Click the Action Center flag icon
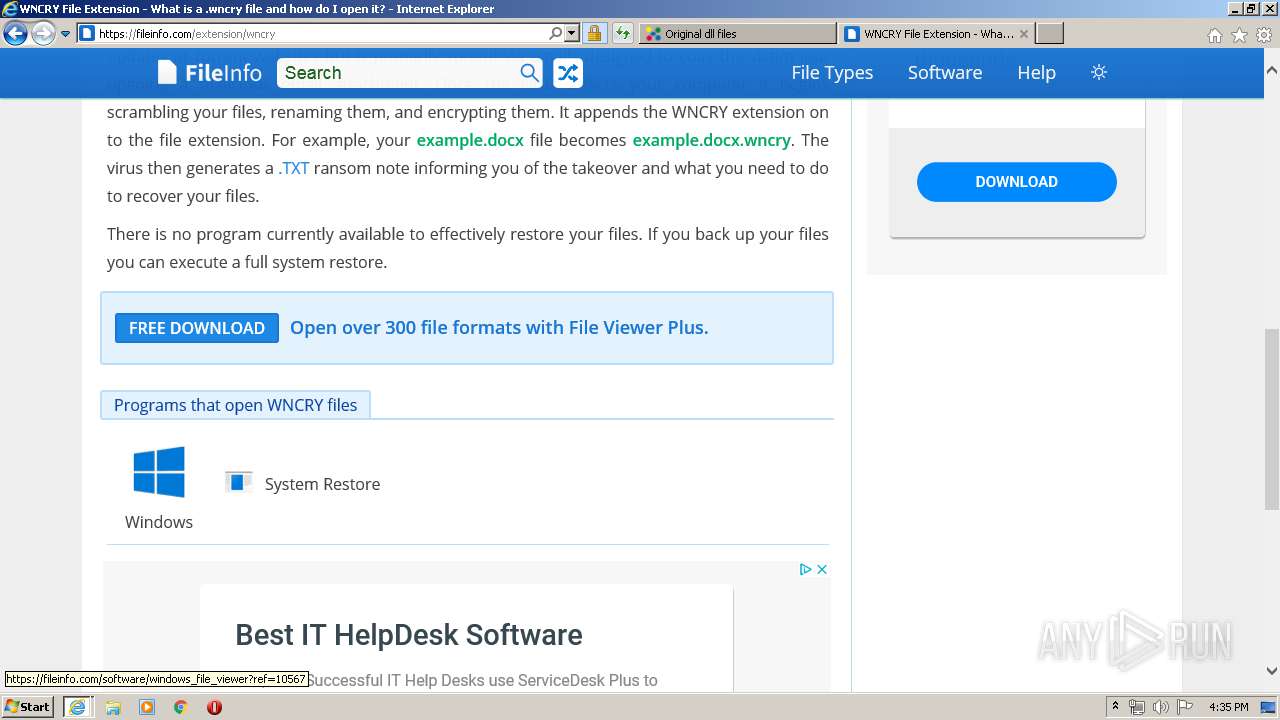Viewport: 1280px width, 720px height. click(1184, 707)
